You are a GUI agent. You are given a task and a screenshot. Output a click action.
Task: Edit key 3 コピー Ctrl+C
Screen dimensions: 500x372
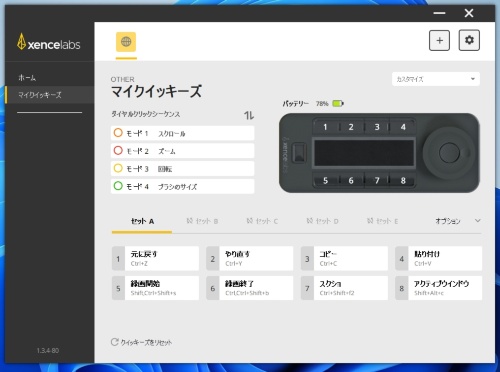[344, 258]
